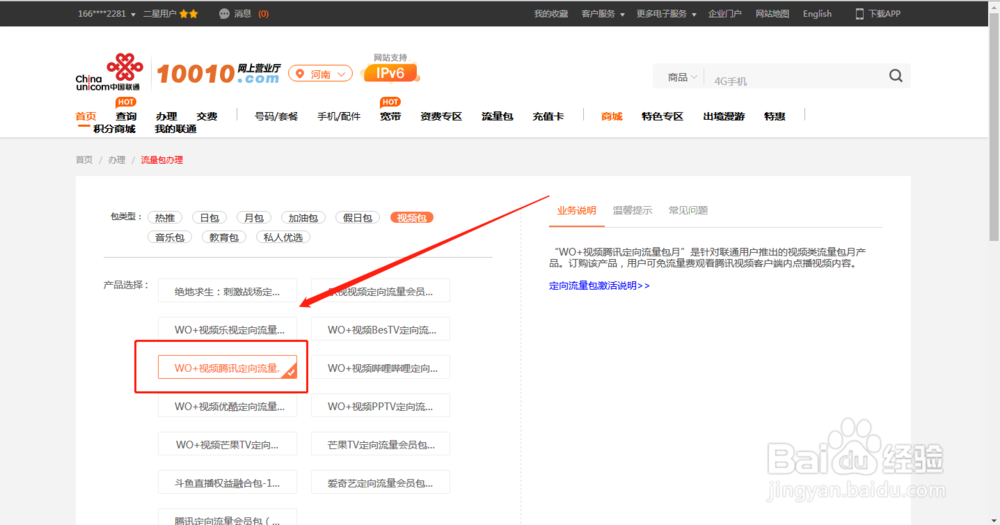Select product 斗鱼直播权益融合包-1...

(228, 482)
